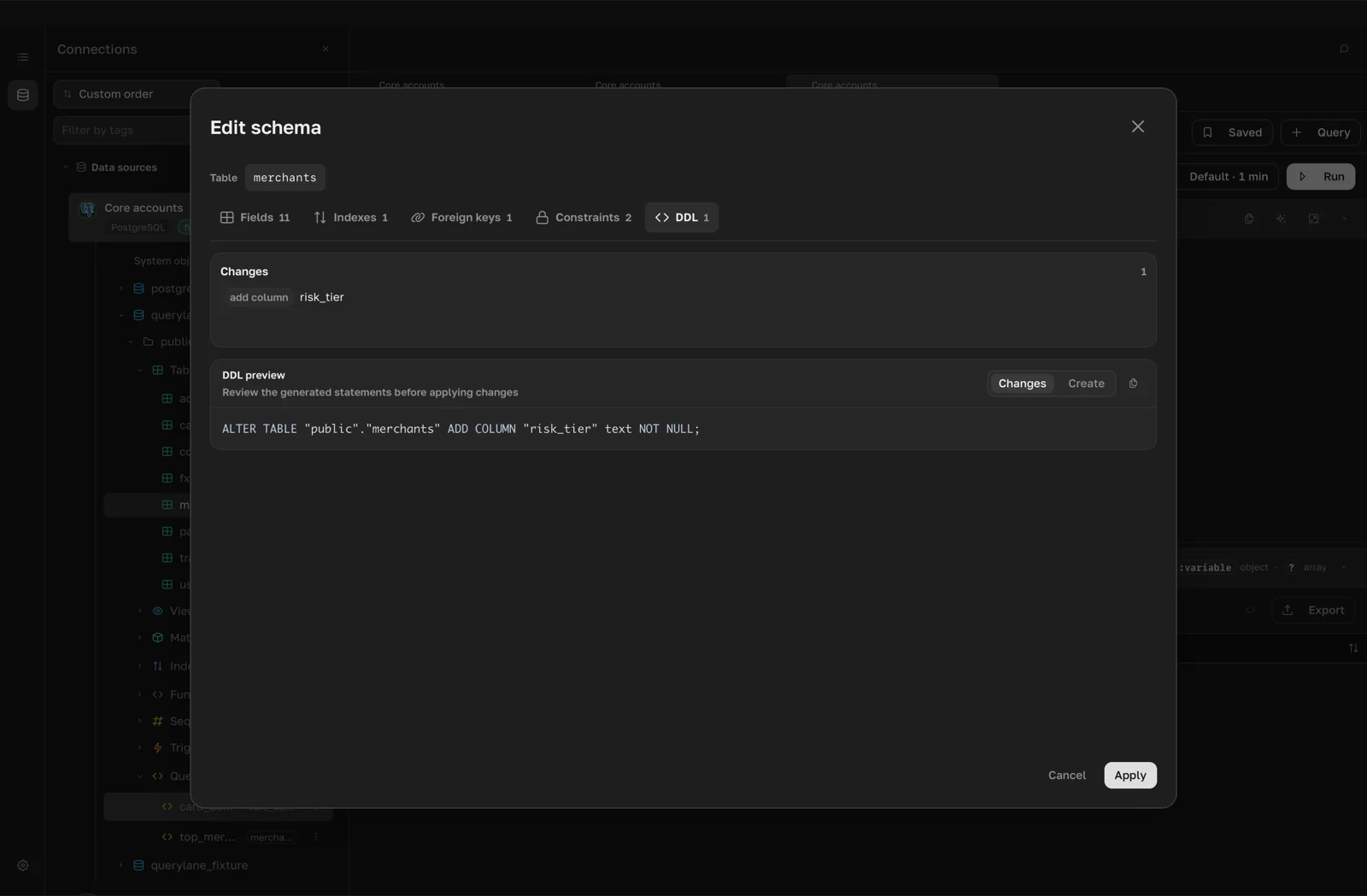Click the merchants table name field
Screen dimensions: 1367x896
[x=285, y=178]
